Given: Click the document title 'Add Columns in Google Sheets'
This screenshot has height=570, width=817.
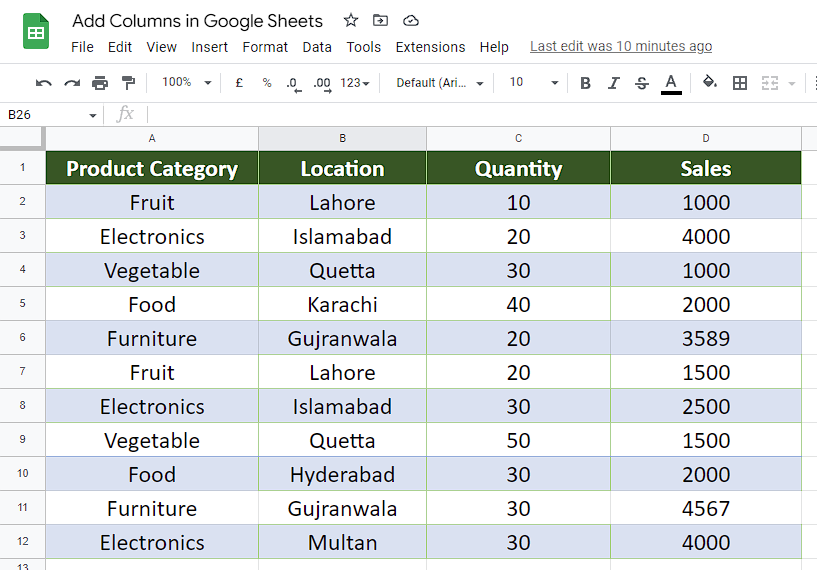Looking at the screenshot, I should [x=197, y=21].
